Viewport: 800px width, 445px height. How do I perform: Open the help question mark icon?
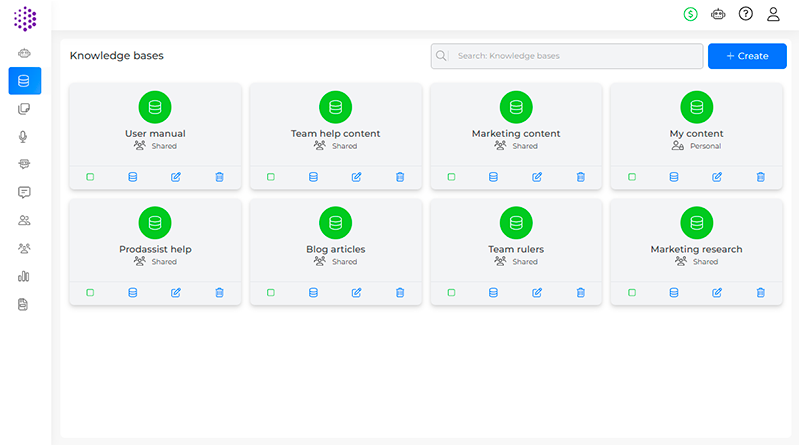click(745, 14)
